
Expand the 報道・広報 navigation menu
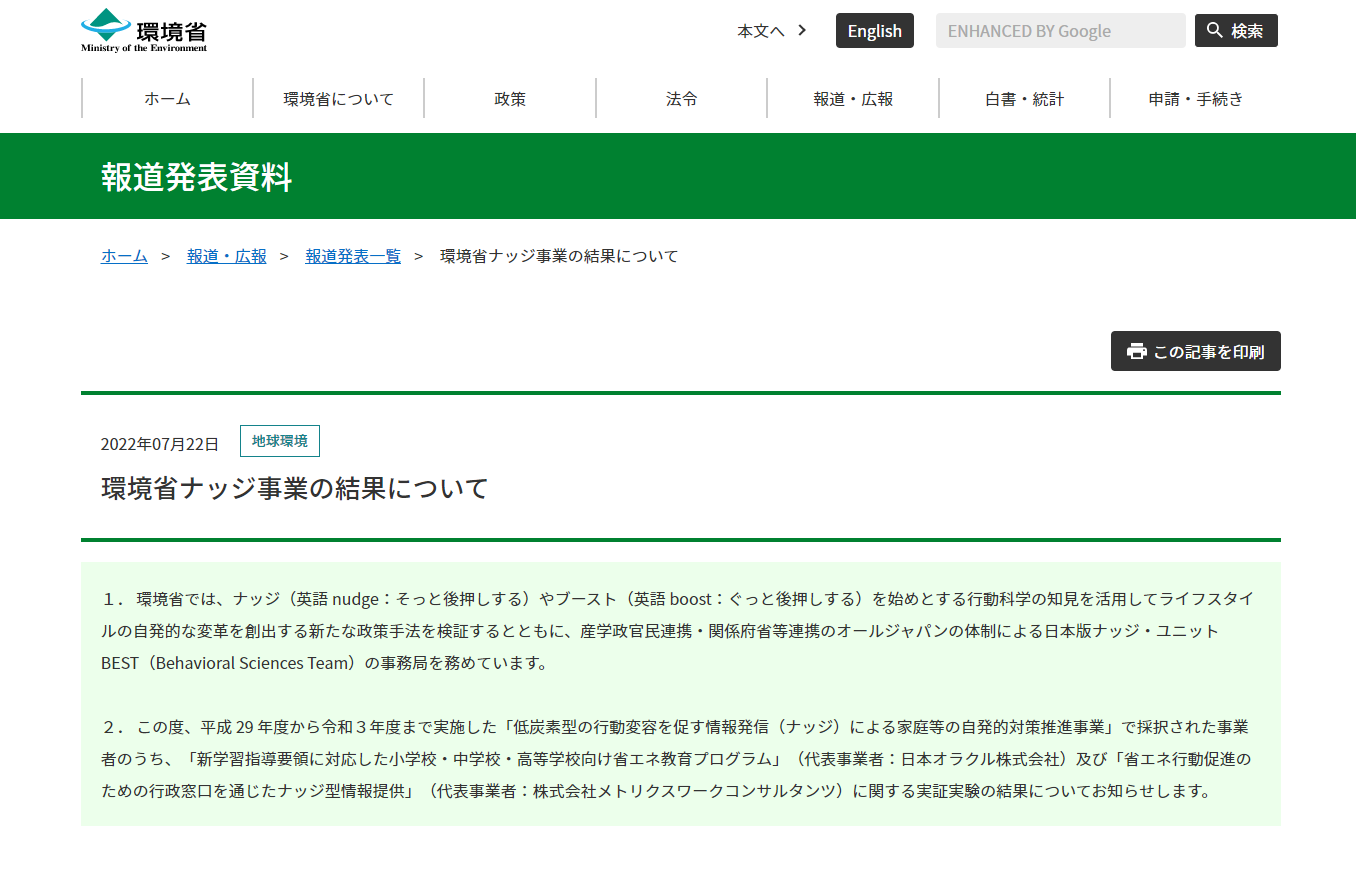click(853, 99)
